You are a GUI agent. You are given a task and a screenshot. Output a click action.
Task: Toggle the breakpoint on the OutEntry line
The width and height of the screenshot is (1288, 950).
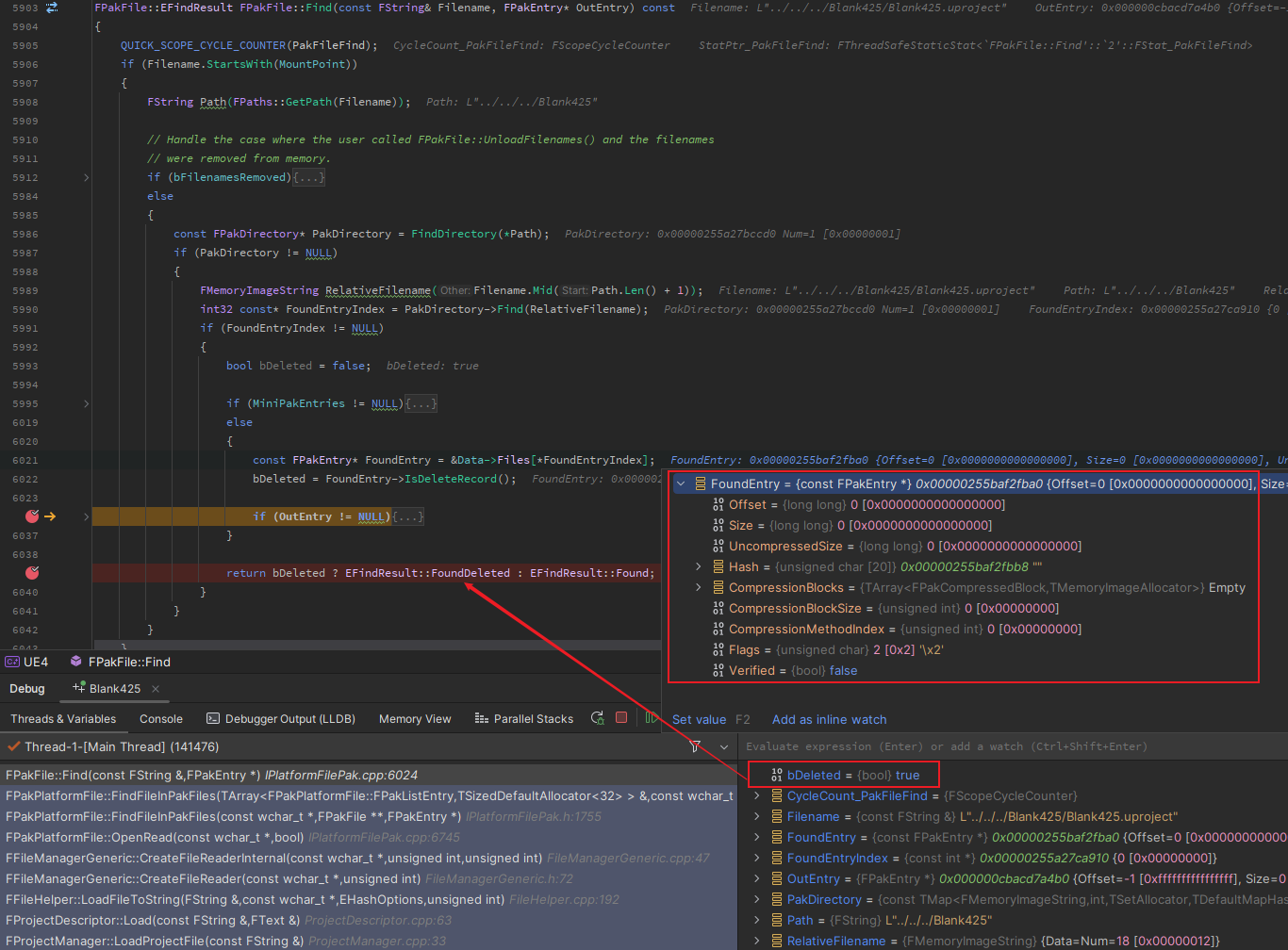[32, 516]
